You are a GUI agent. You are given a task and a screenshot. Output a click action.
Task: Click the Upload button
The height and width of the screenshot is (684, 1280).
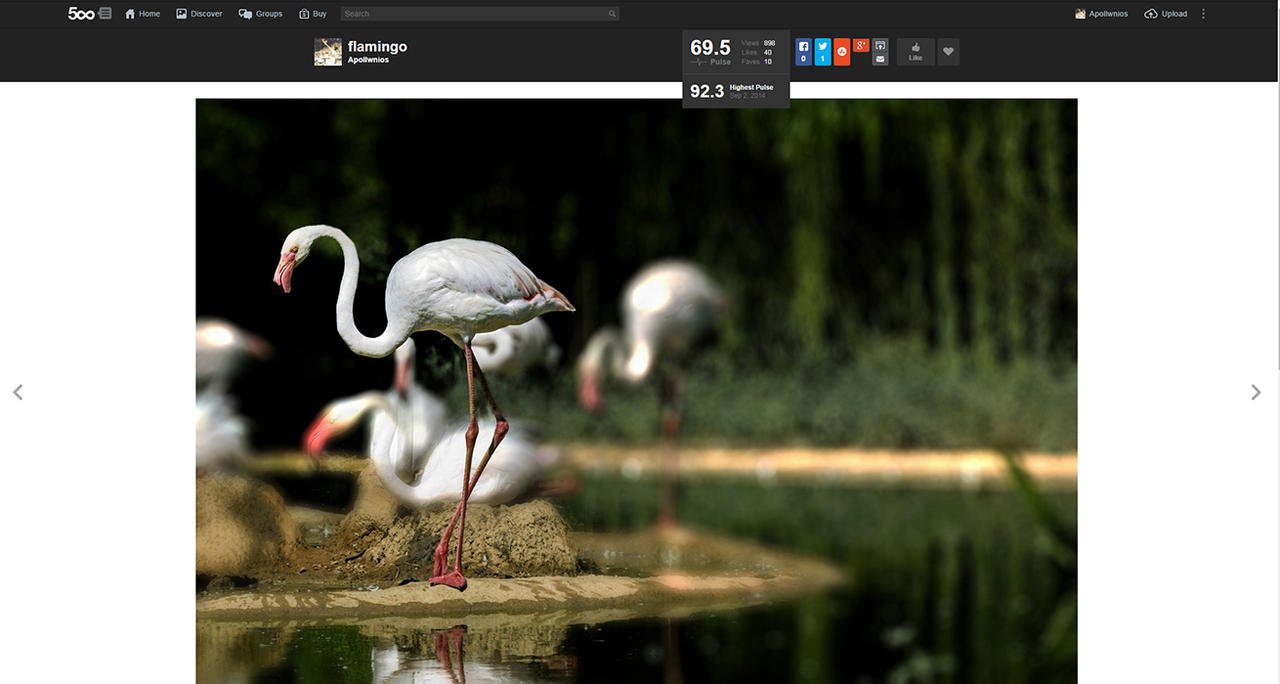coord(1166,14)
